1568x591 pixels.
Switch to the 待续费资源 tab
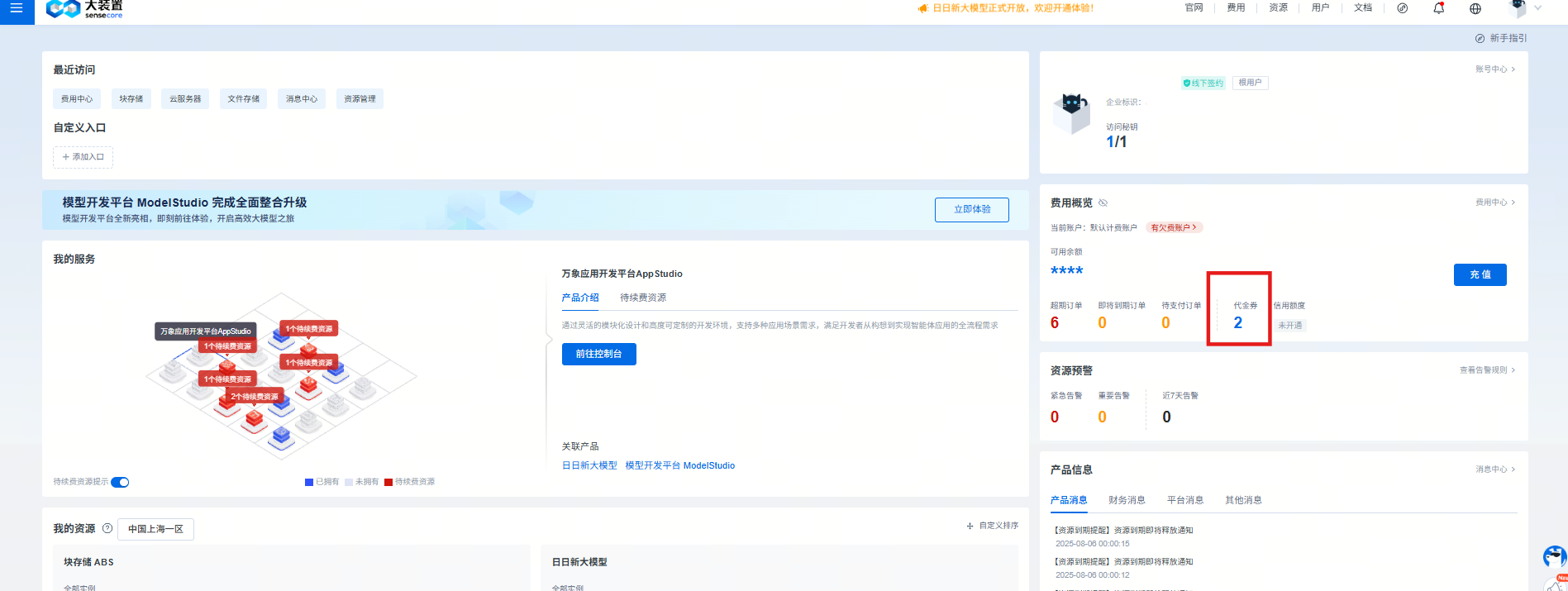[x=643, y=298]
